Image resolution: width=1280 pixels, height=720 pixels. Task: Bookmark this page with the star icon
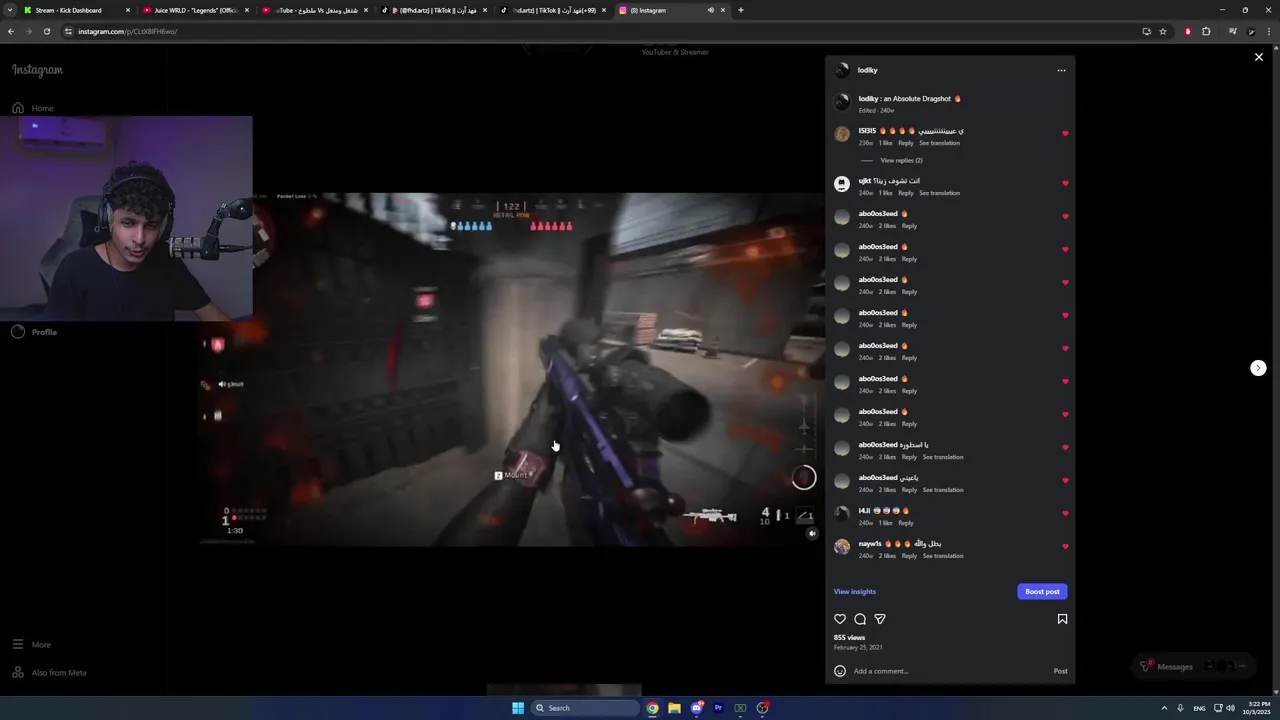point(1163,31)
